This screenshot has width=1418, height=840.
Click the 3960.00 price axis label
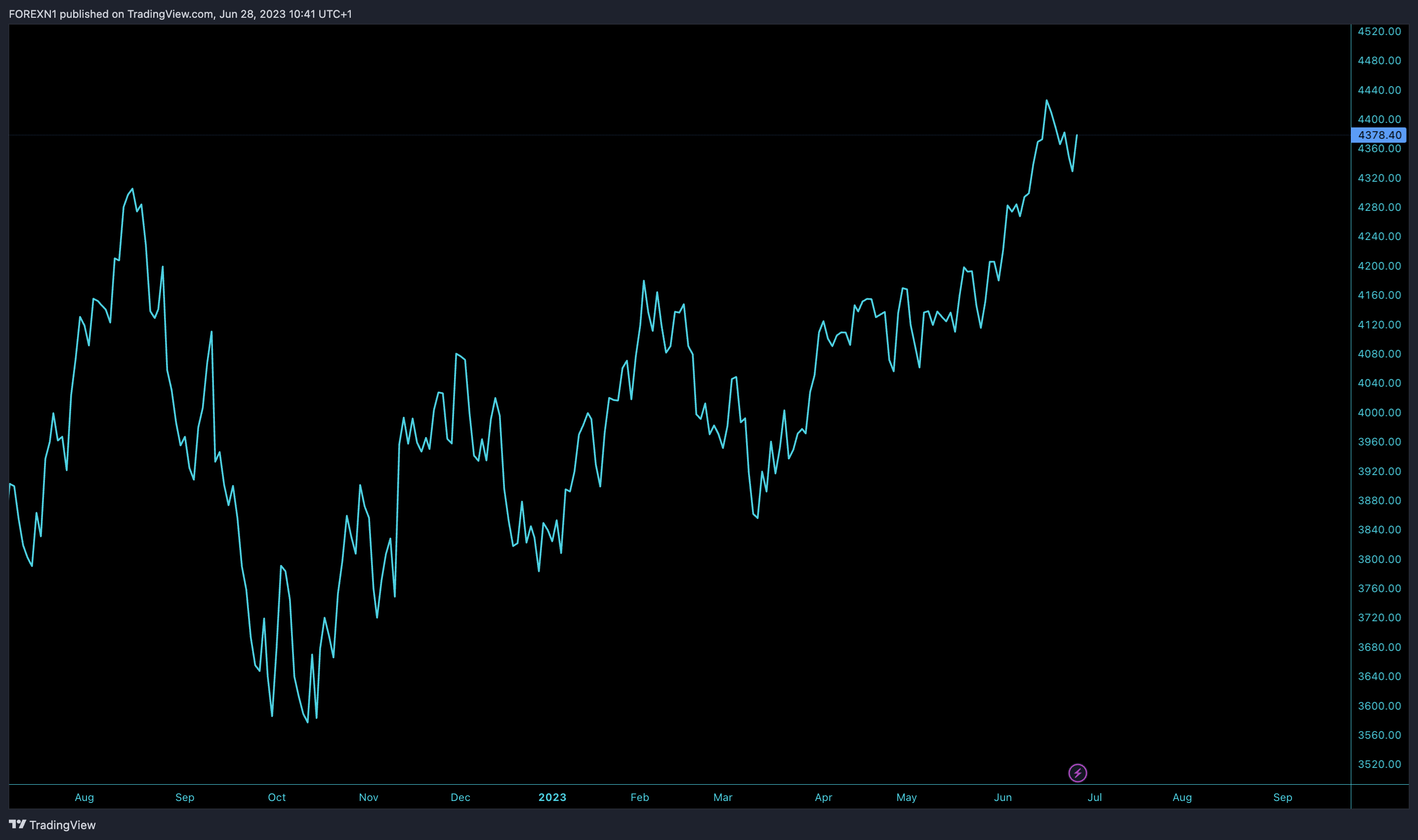pos(1379,441)
